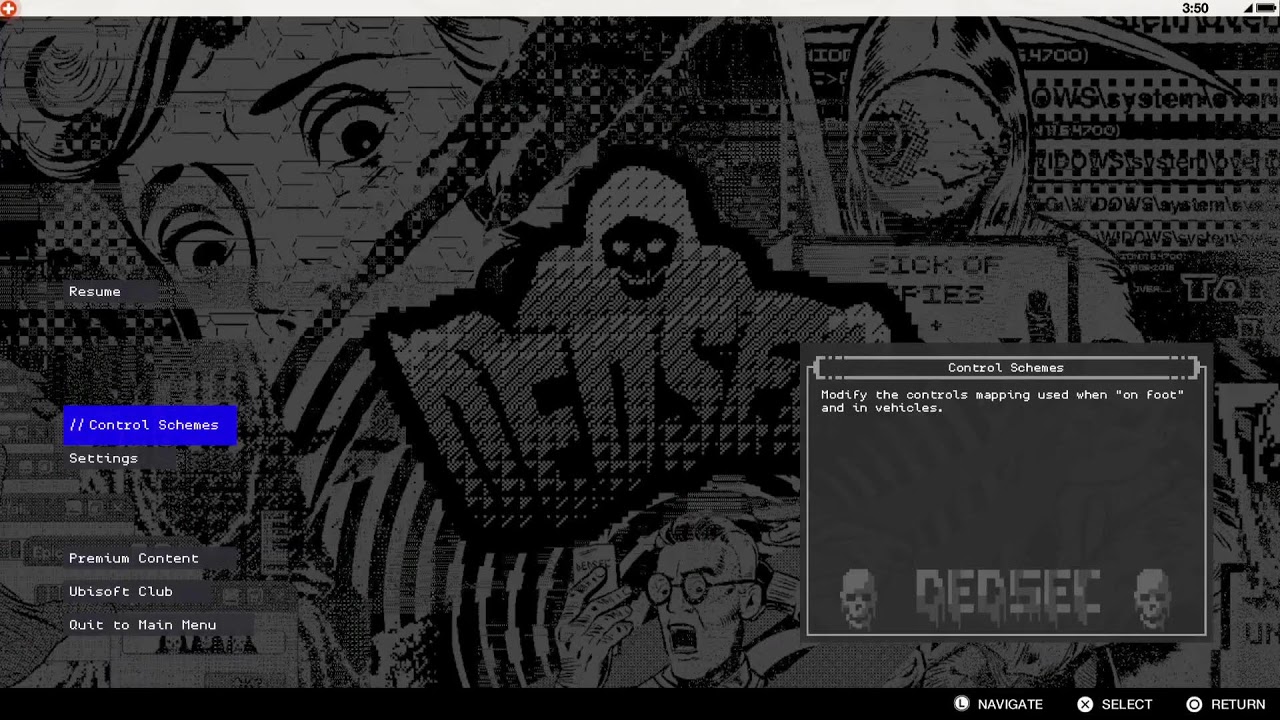This screenshot has width=1280, height=720.
Task: Click the red icon in top-left corner
Action: coord(8,8)
